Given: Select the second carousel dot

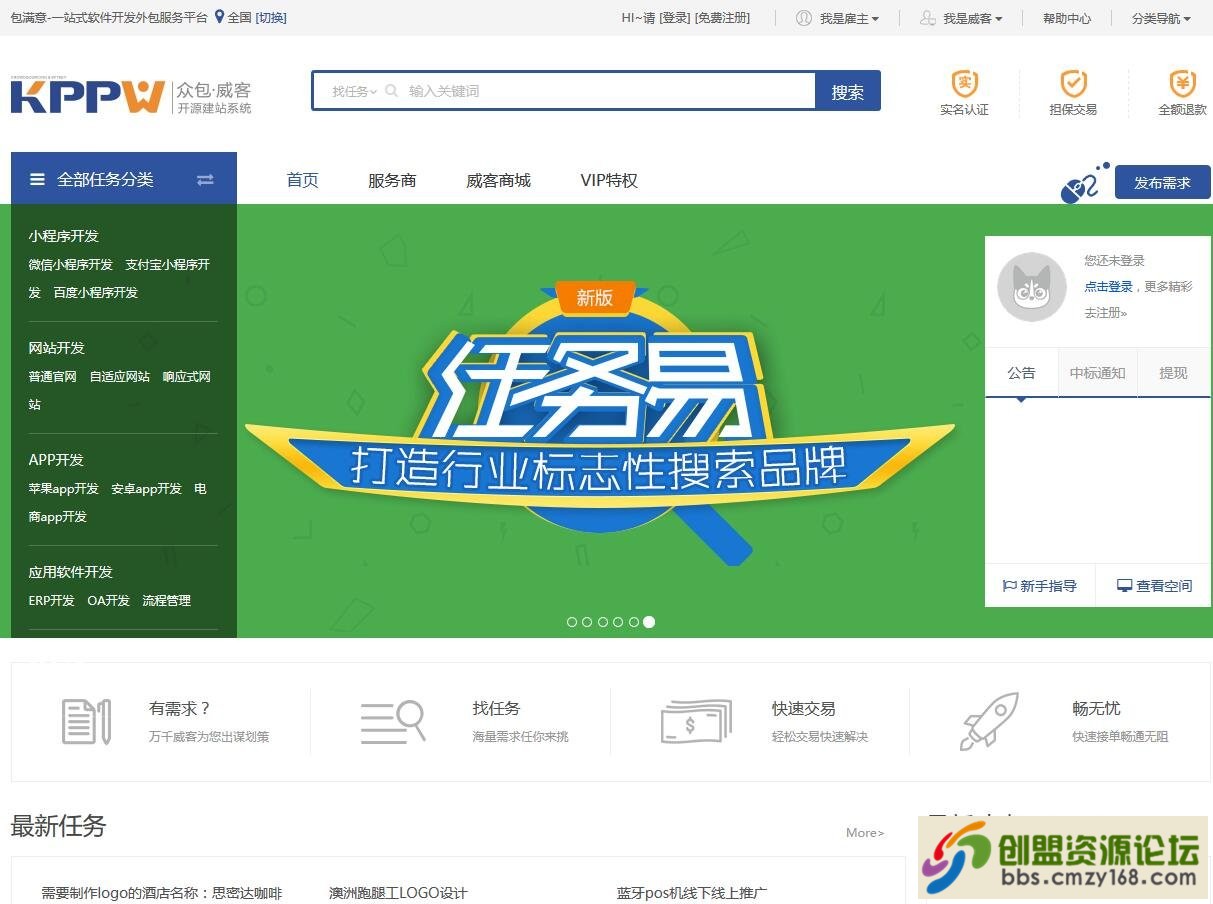Looking at the screenshot, I should [x=587, y=622].
